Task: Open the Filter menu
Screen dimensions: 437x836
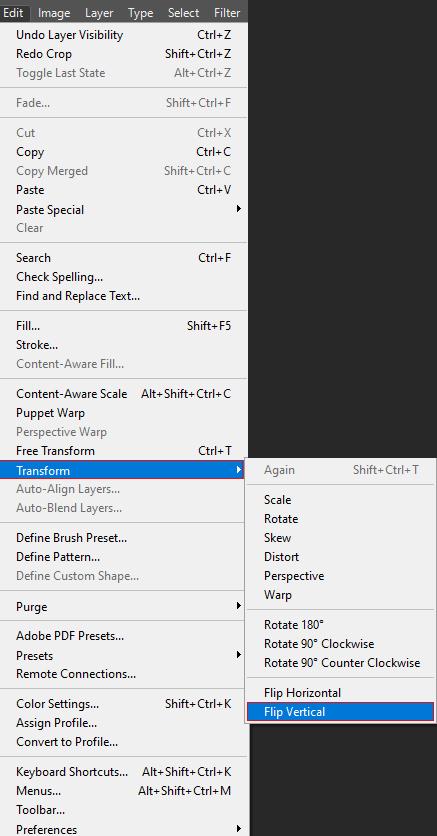Action: click(x=227, y=13)
